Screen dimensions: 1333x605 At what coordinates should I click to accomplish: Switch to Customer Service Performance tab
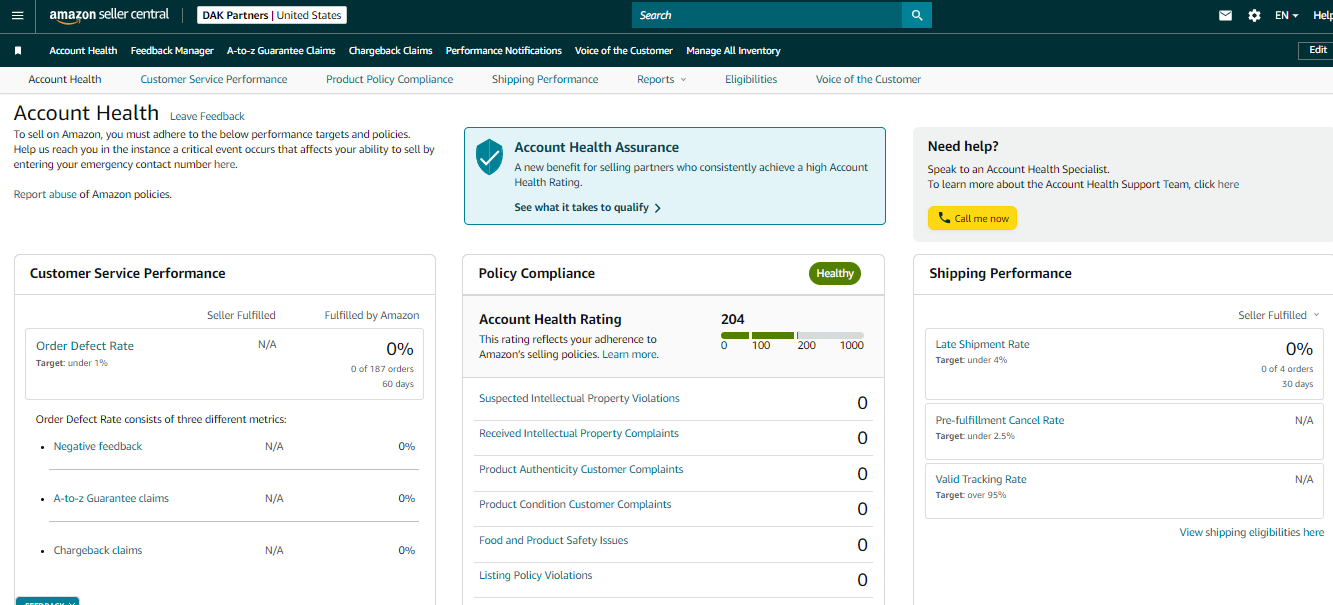(x=214, y=79)
